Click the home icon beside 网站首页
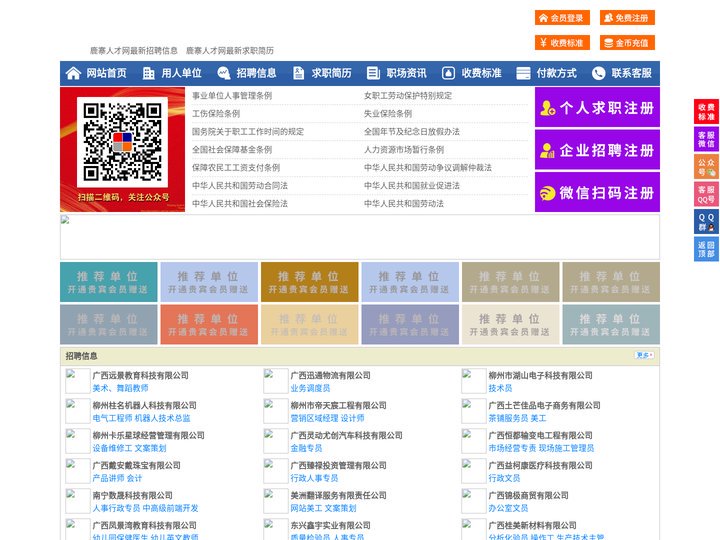Screen dimensions: 720x540 pos(73,73)
